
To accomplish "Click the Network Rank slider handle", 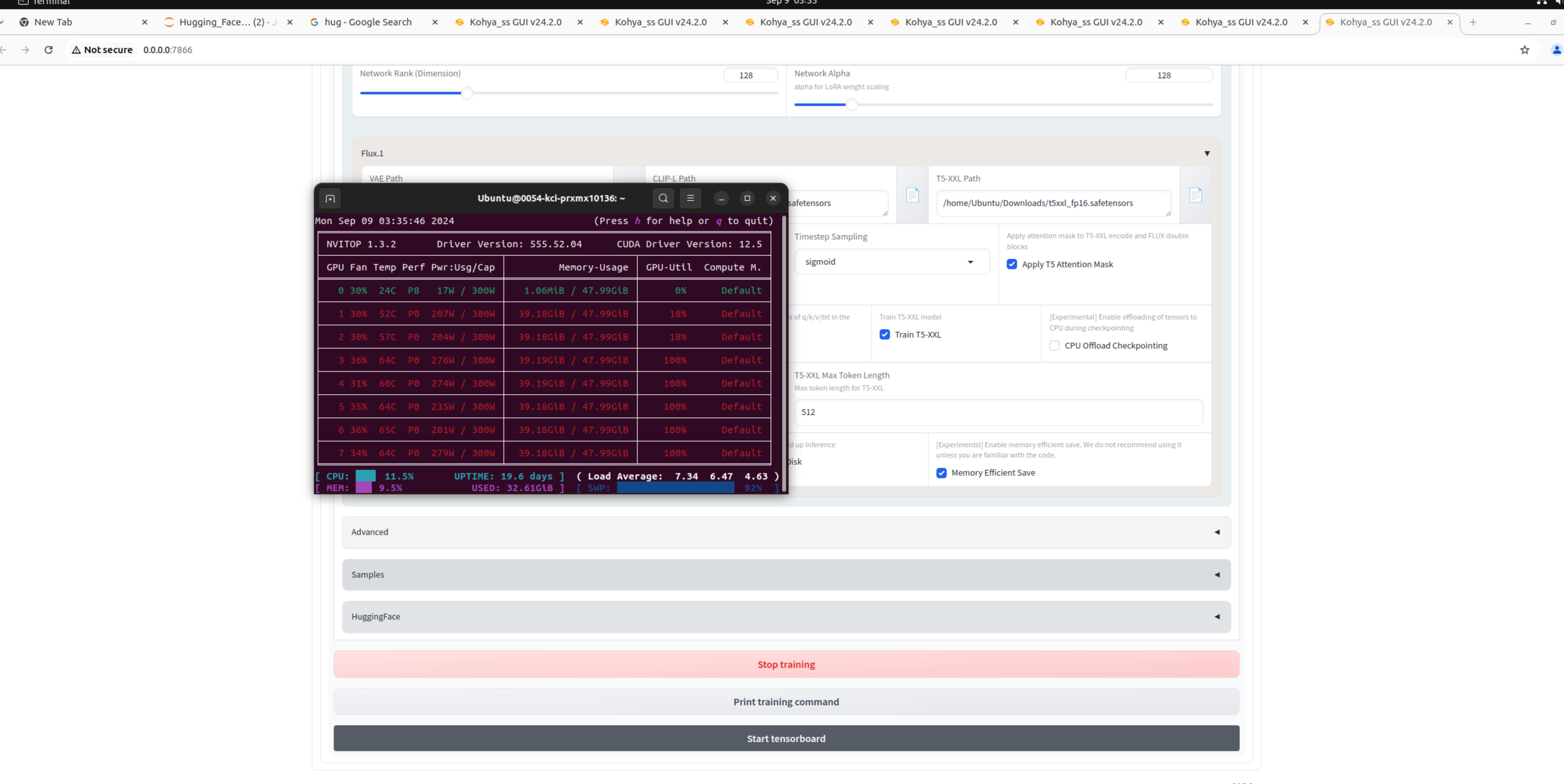I will coord(467,93).
